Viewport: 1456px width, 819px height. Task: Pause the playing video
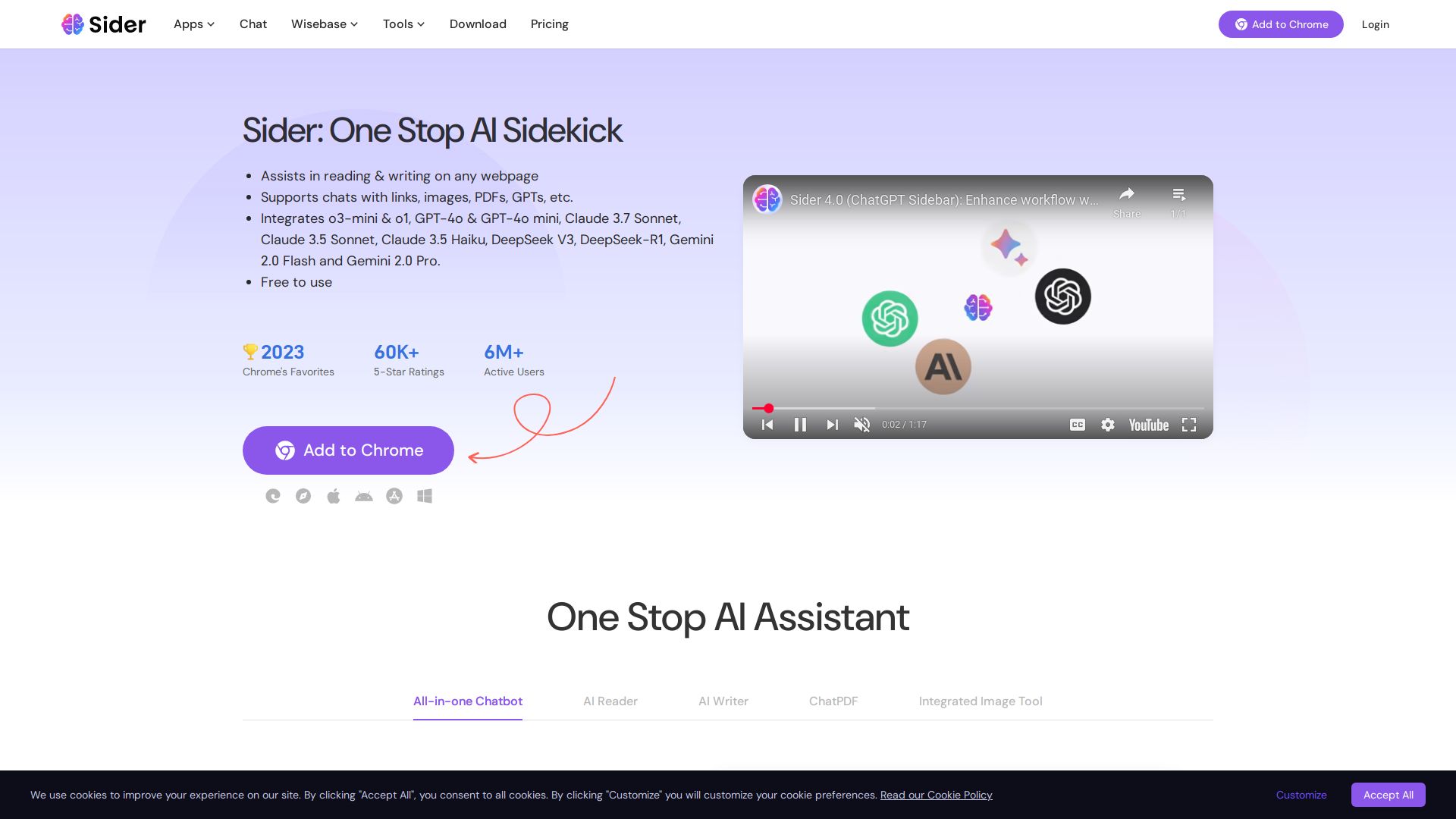[800, 425]
